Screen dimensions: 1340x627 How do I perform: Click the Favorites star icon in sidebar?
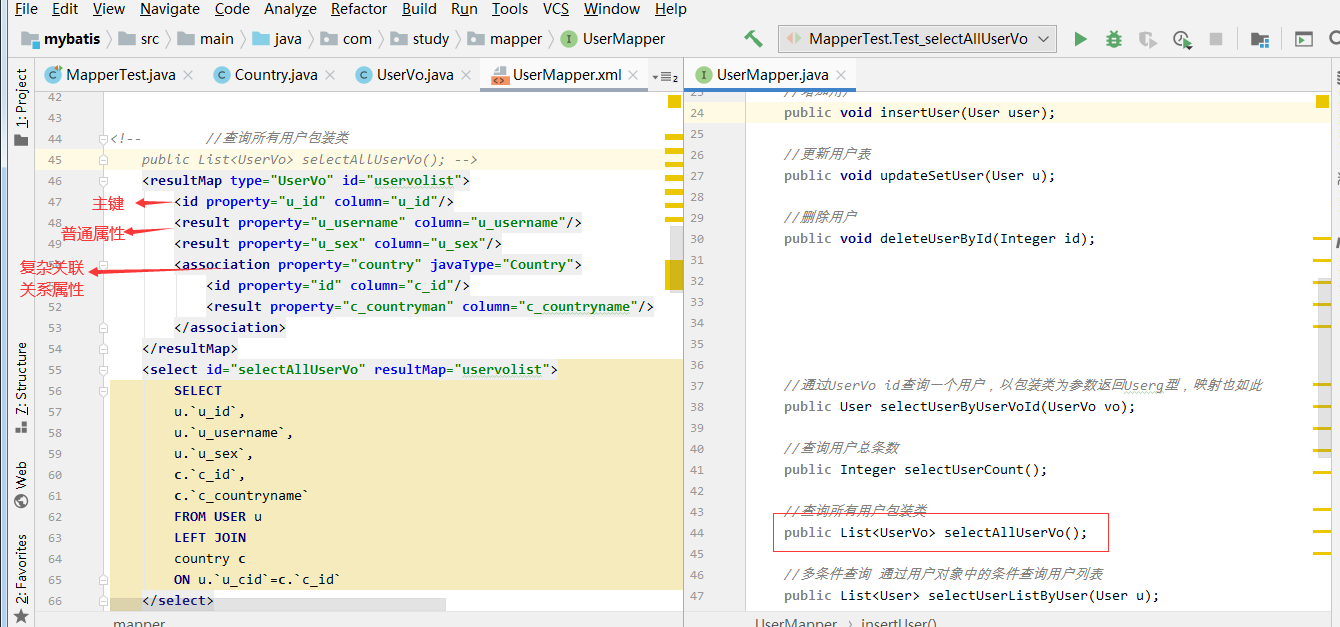click(x=21, y=617)
